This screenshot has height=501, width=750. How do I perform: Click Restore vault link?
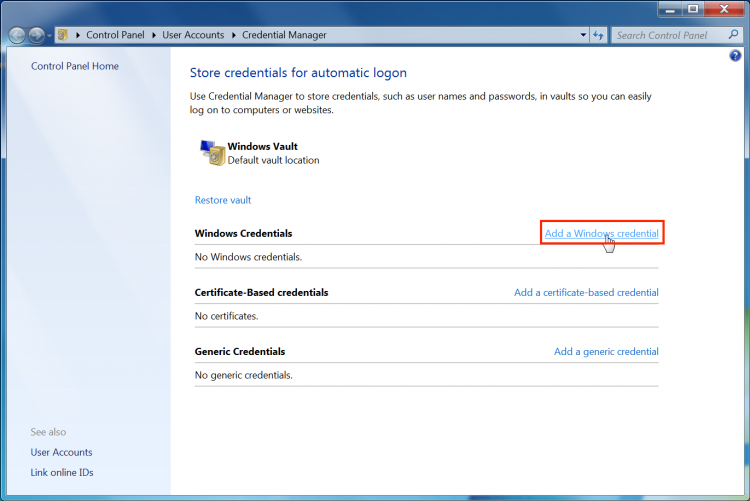point(223,200)
